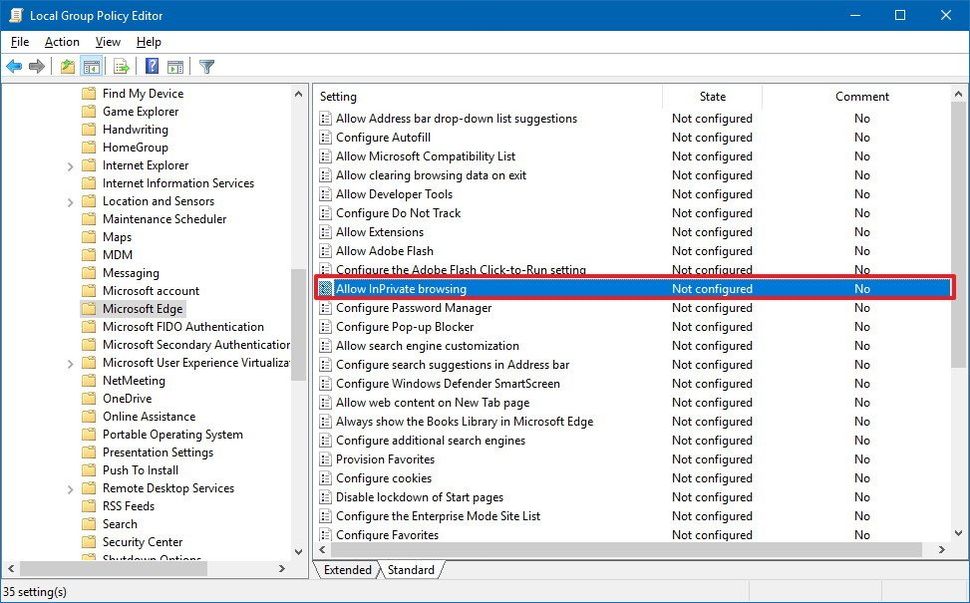This screenshot has height=603, width=970.
Task: Click the Up one level folder icon
Action: [x=66, y=66]
